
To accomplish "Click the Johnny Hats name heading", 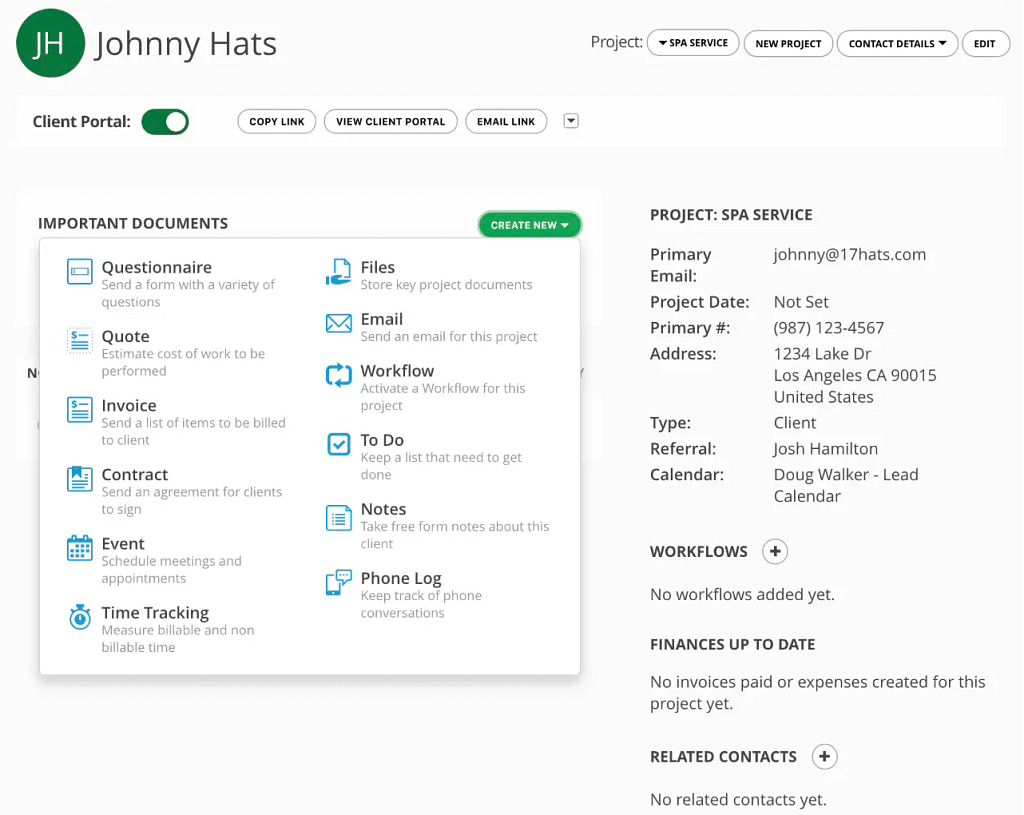I will (185, 44).
